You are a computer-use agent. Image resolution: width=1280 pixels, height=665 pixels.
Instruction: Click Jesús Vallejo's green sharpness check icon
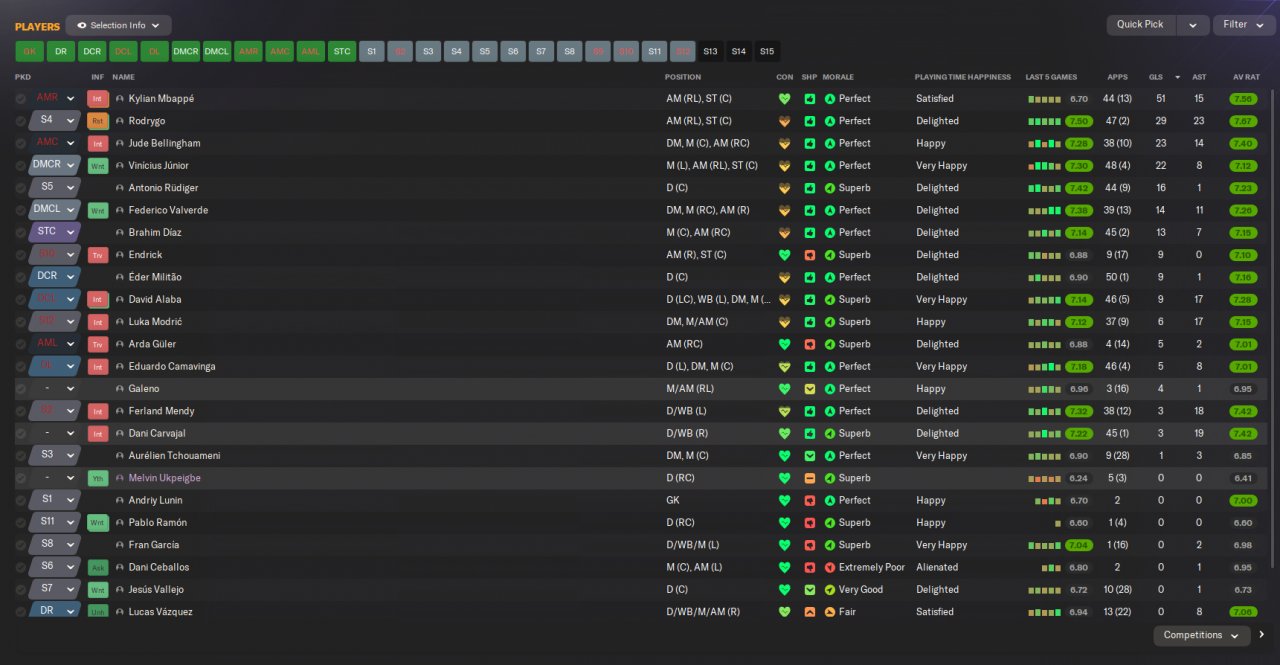tap(810, 590)
